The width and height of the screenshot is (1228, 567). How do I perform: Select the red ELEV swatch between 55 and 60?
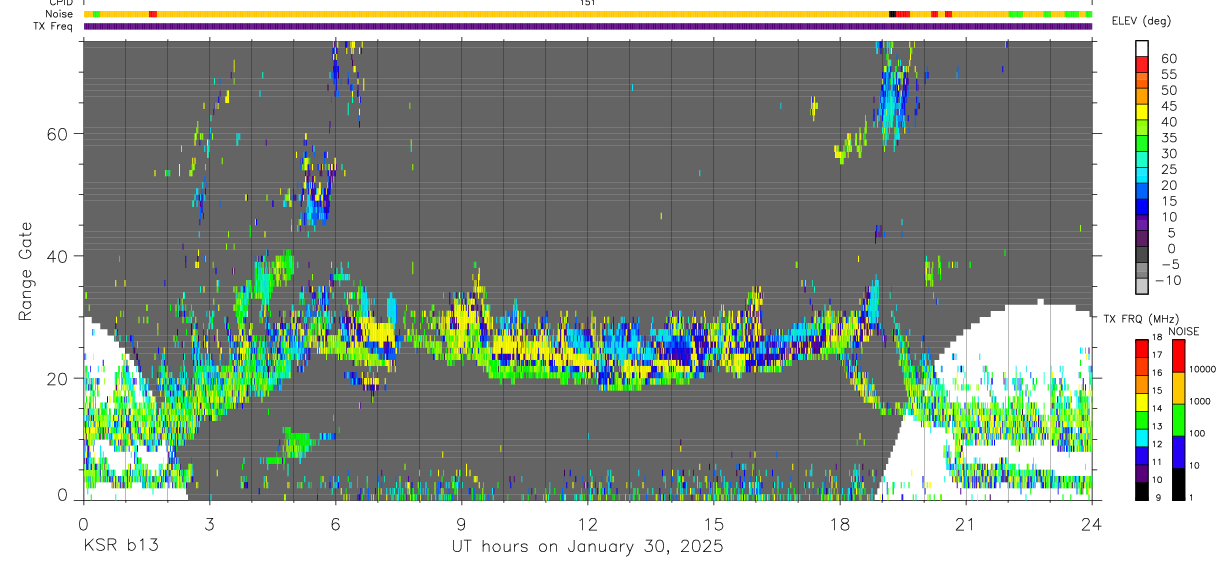[1142, 66]
